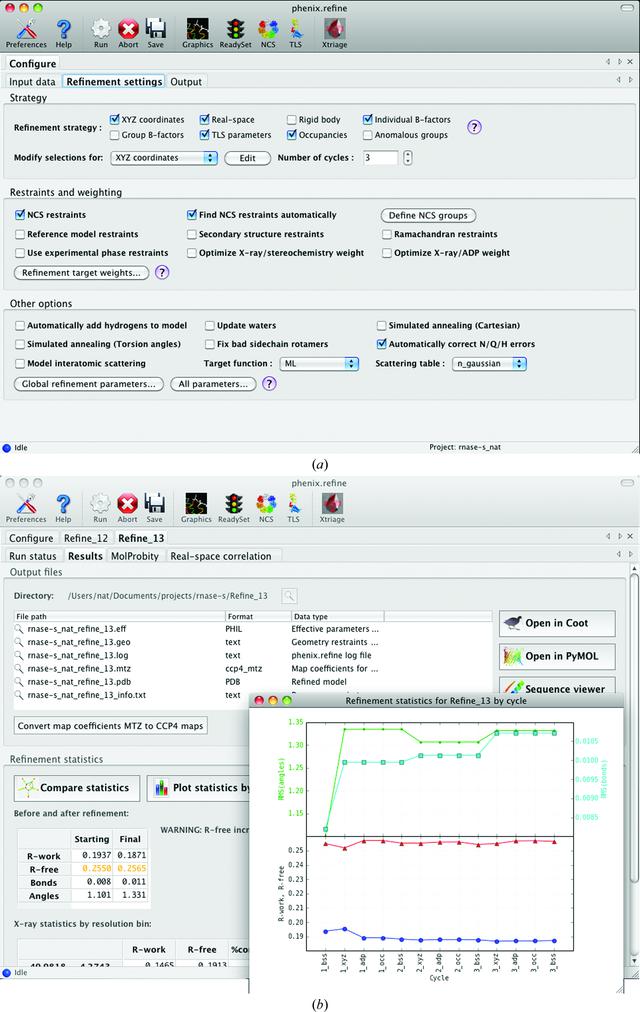Enable Rigid body checkbox
This screenshot has height=1012, width=640.
292,119
